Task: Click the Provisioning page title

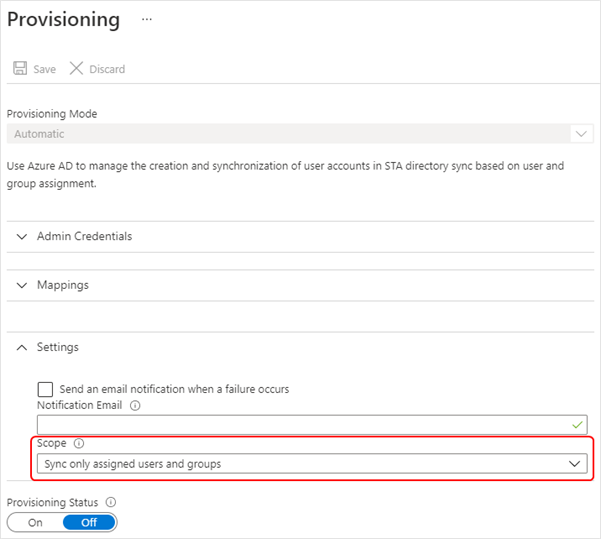Action: pos(63,19)
